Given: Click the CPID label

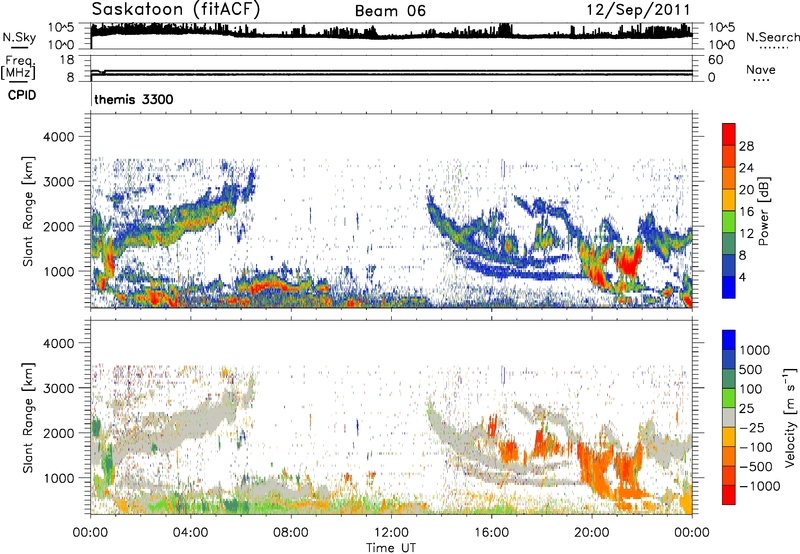Looking at the screenshot, I should point(22,95).
